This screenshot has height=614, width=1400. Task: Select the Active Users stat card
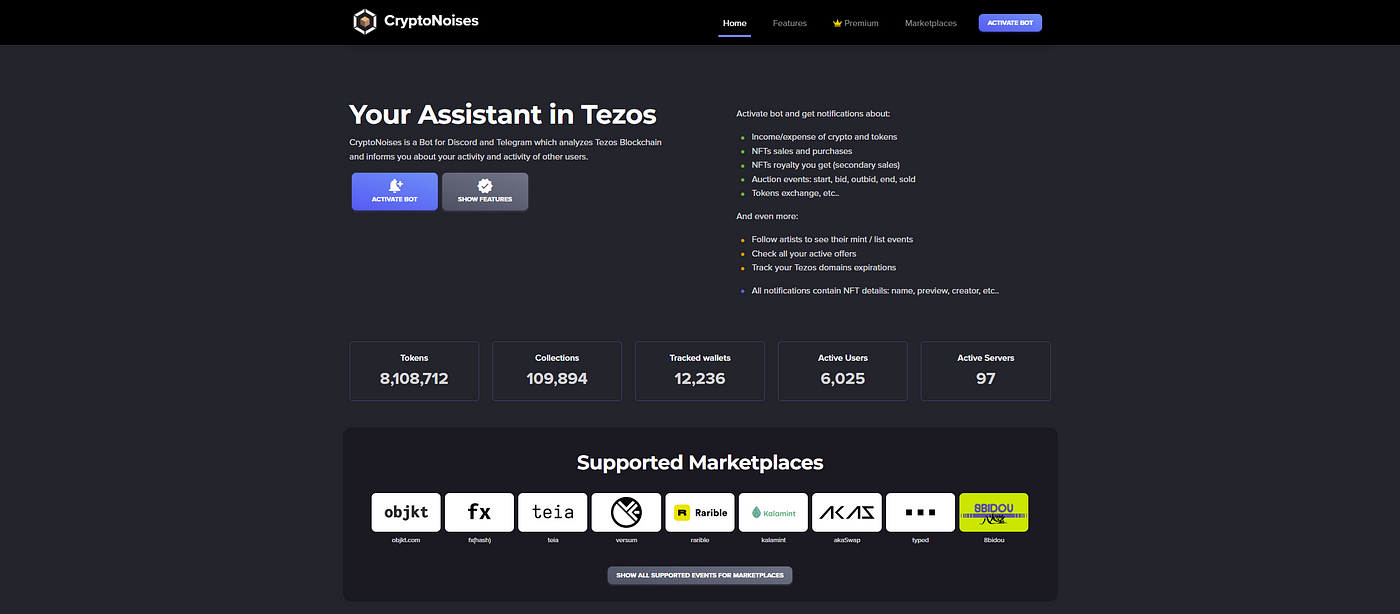point(842,371)
